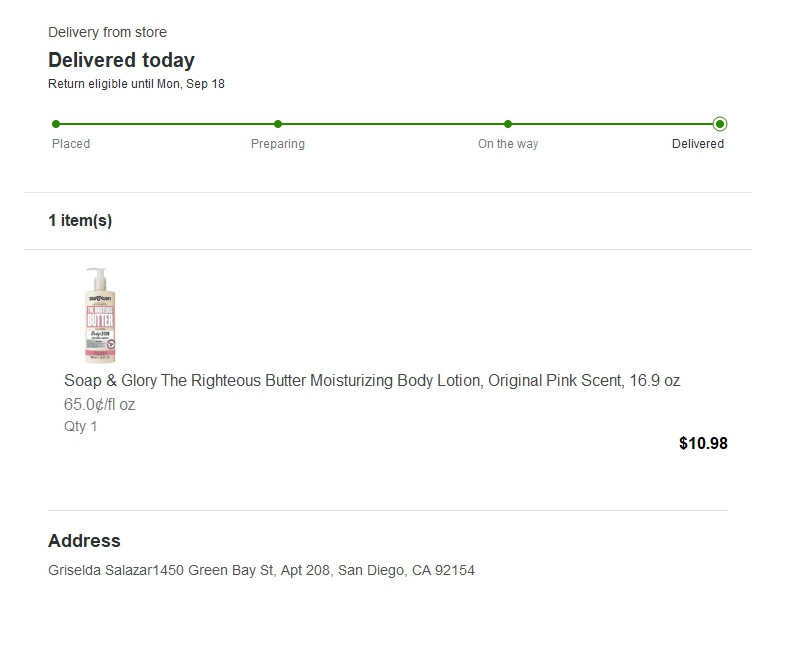
Task: Open the Soap & Glory lotion thumbnail
Action: 100,315
